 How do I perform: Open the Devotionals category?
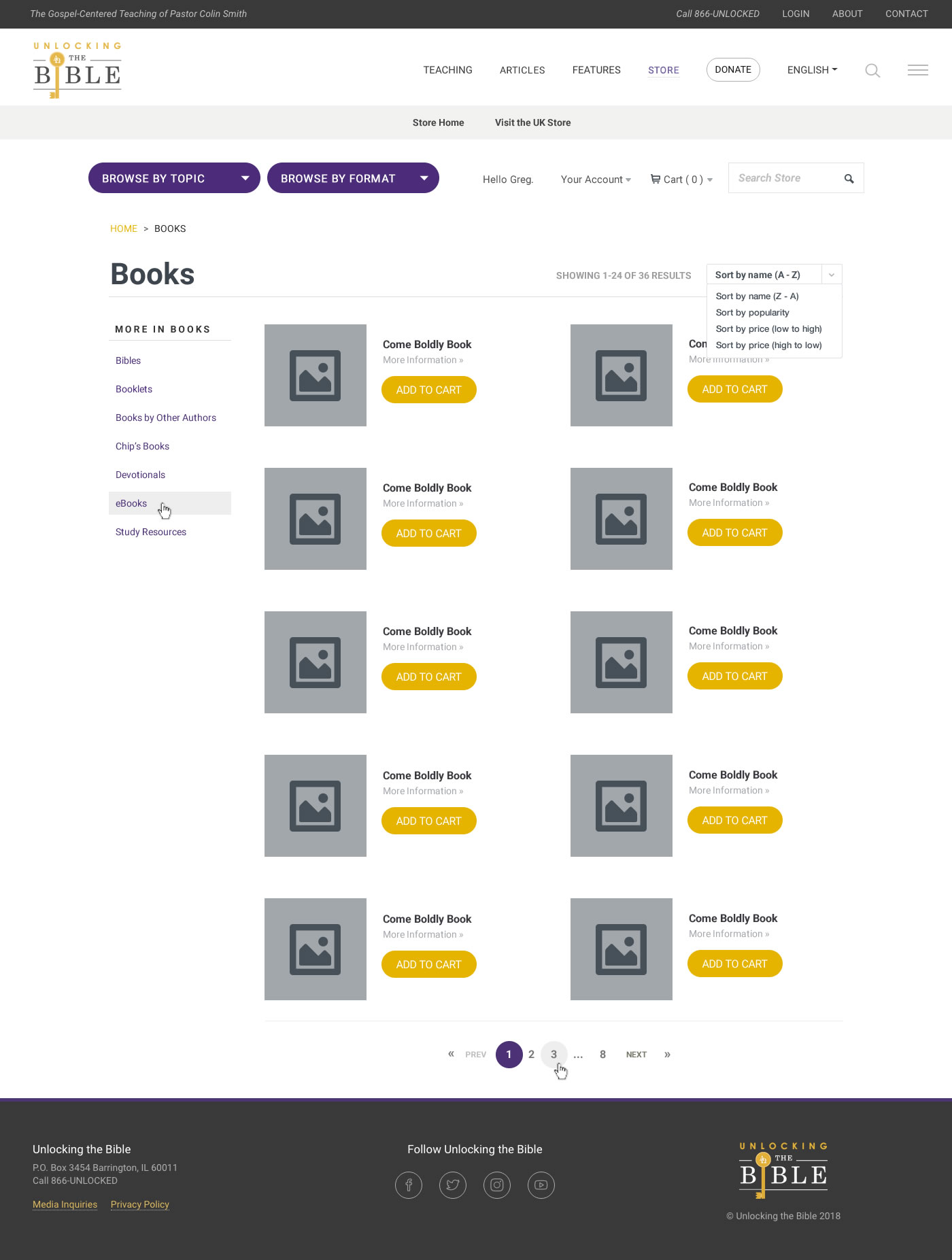140,475
